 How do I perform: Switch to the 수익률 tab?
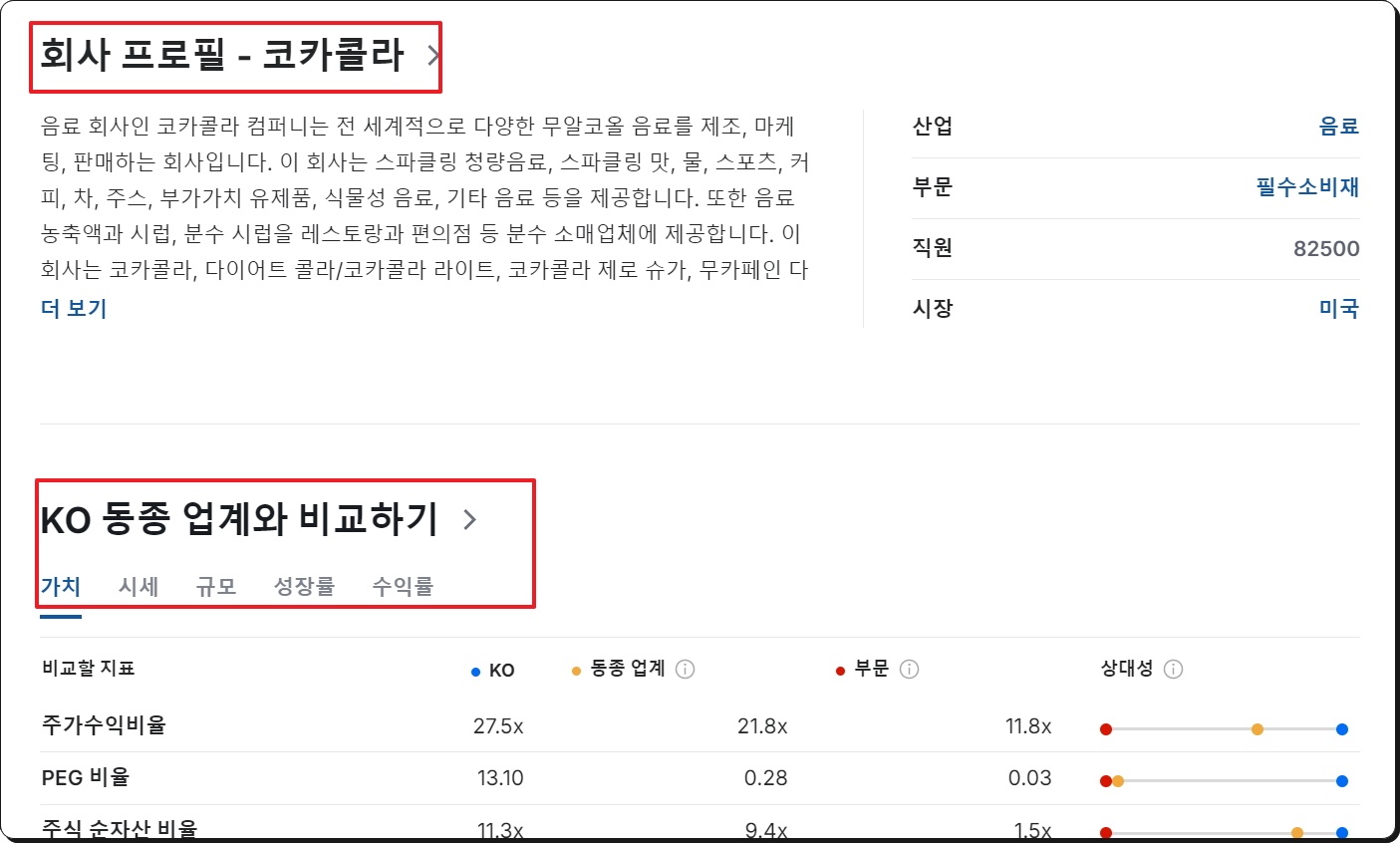point(403,586)
